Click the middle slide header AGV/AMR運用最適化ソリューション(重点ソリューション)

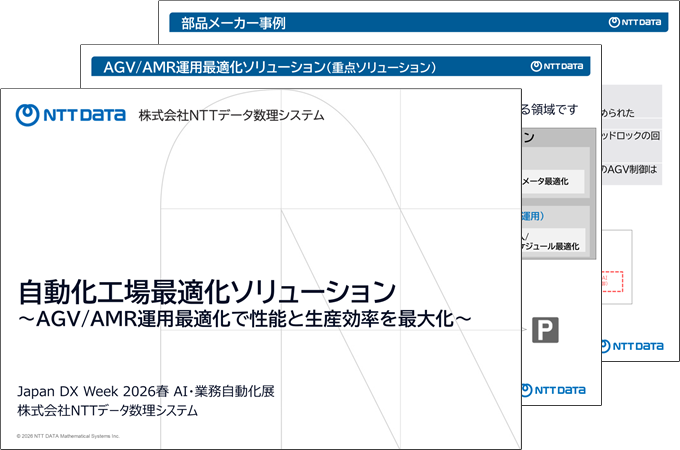[270, 67]
